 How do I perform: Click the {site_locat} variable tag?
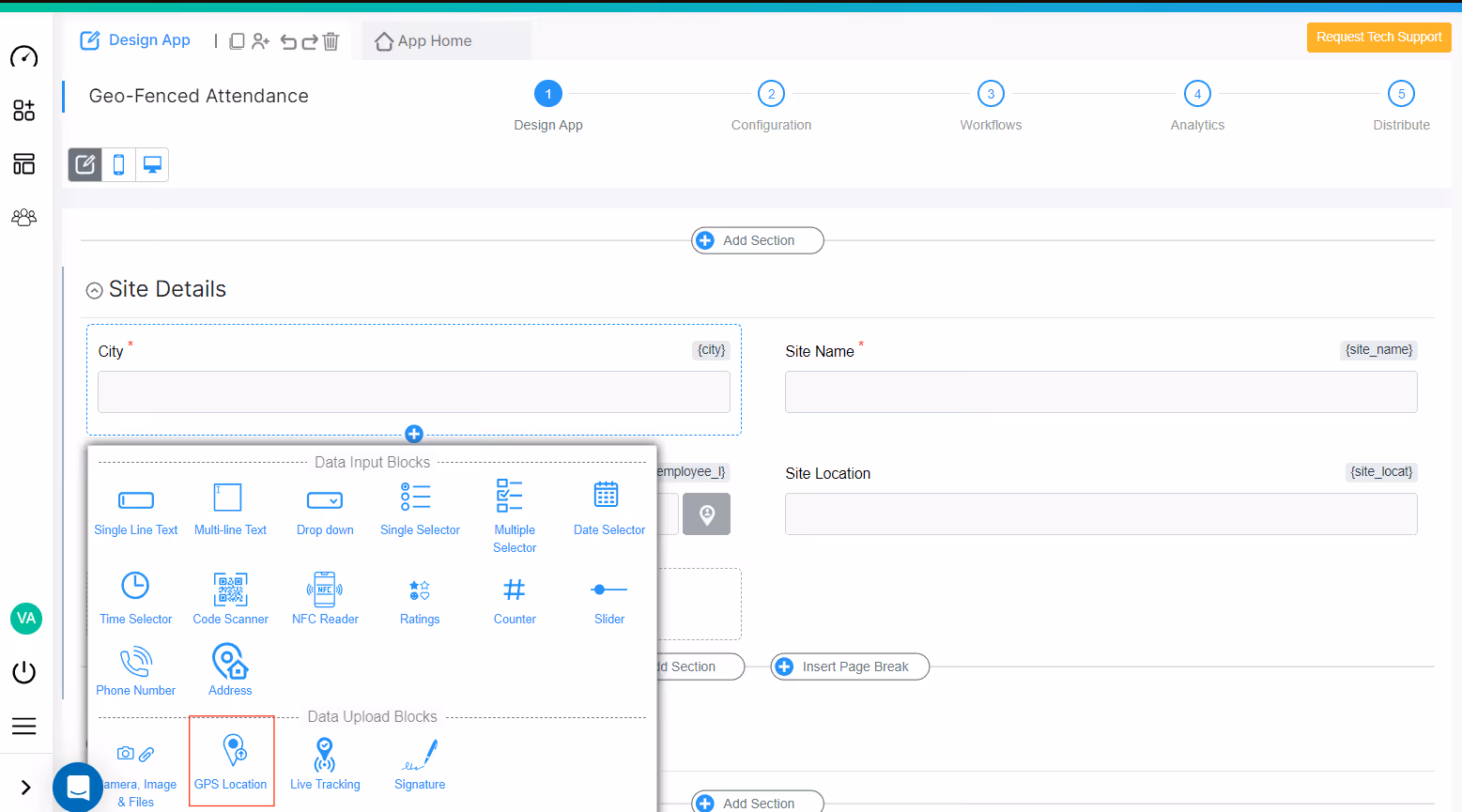pyautogui.click(x=1381, y=472)
